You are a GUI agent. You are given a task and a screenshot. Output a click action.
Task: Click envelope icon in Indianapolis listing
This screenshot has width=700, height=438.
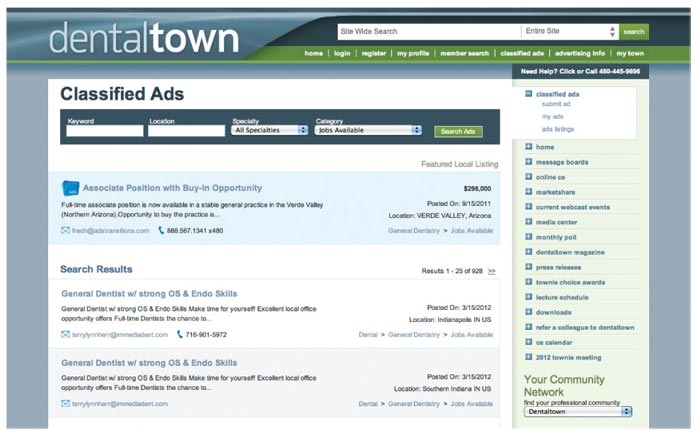coord(65,334)
